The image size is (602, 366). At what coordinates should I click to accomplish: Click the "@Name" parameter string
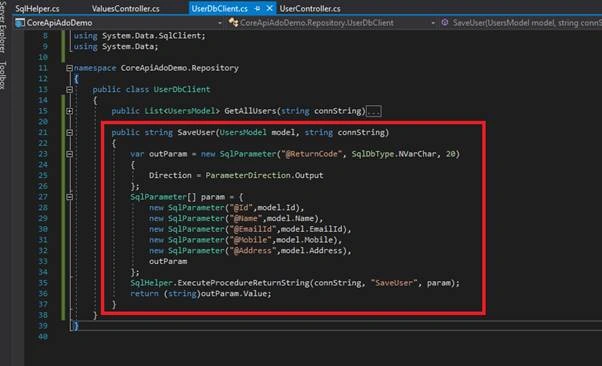pyautogui.click(x=246, y=219)
